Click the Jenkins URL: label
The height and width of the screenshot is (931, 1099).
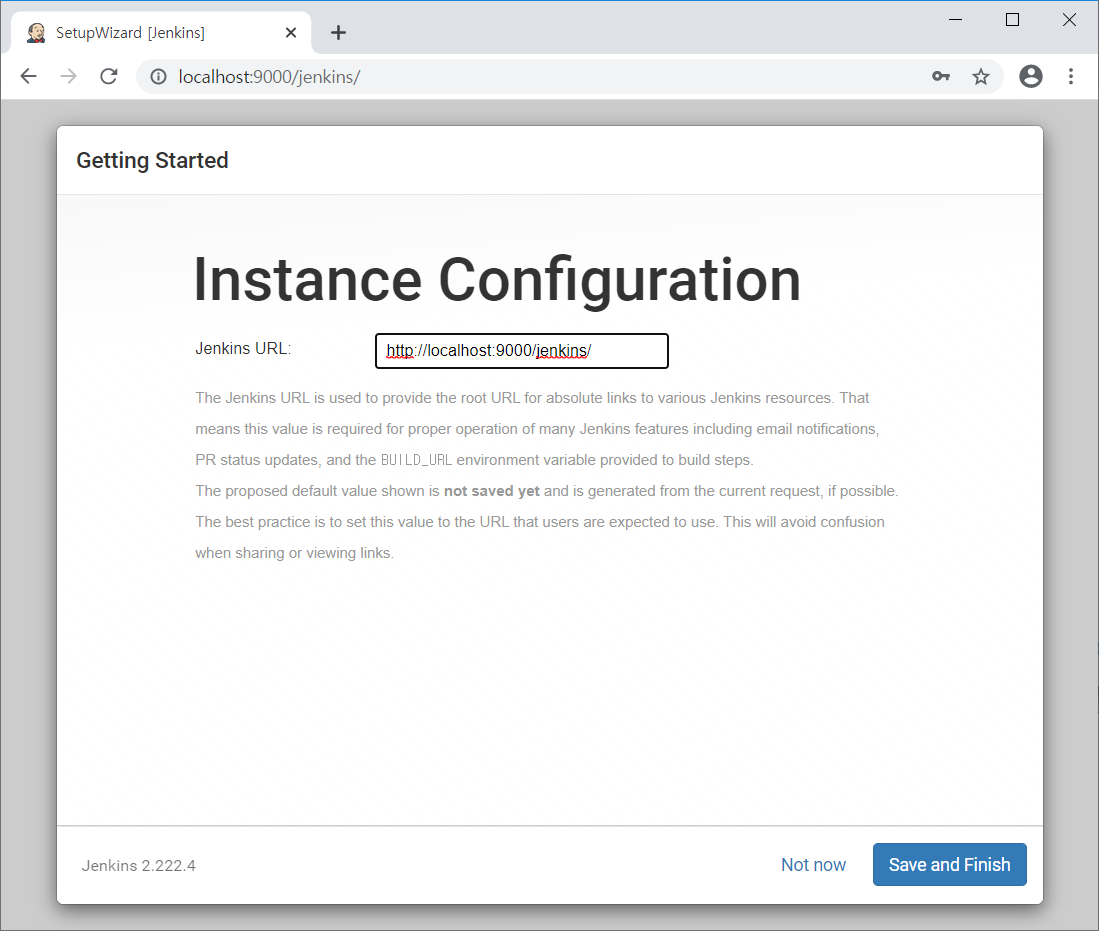coord(243,348)
